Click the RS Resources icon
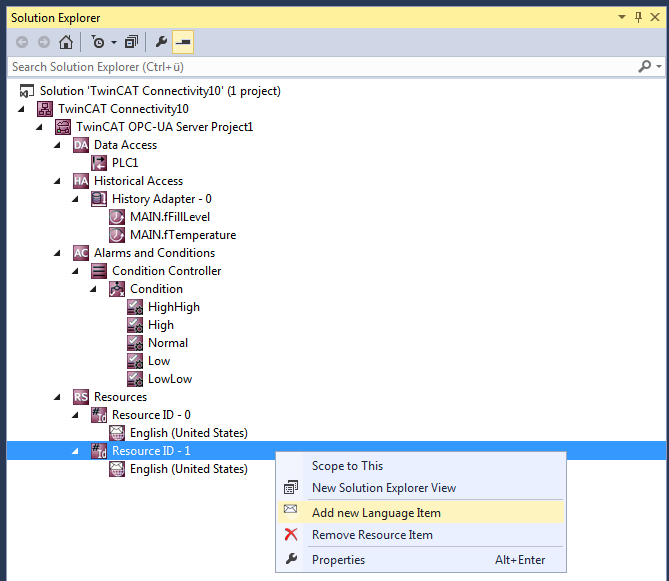669x581 pixels. 81,397
